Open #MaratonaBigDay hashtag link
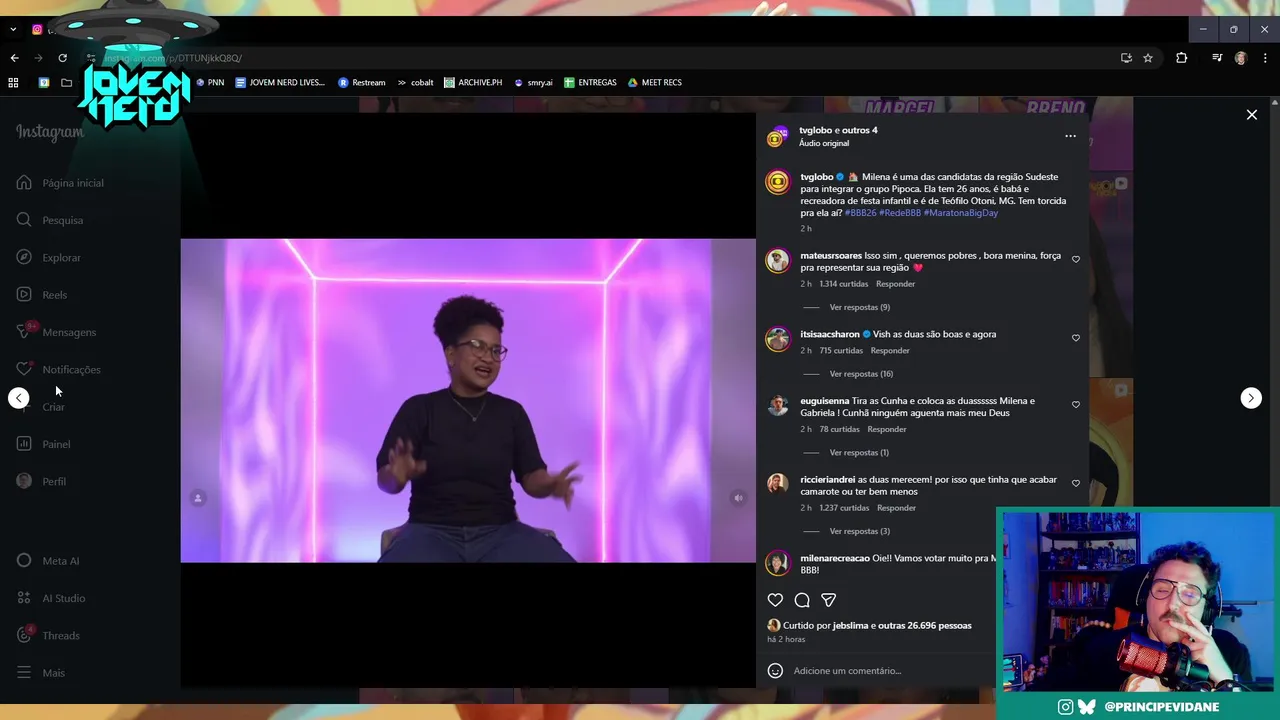Viewport: 1280px width, 720px height. tap(960, 213)
